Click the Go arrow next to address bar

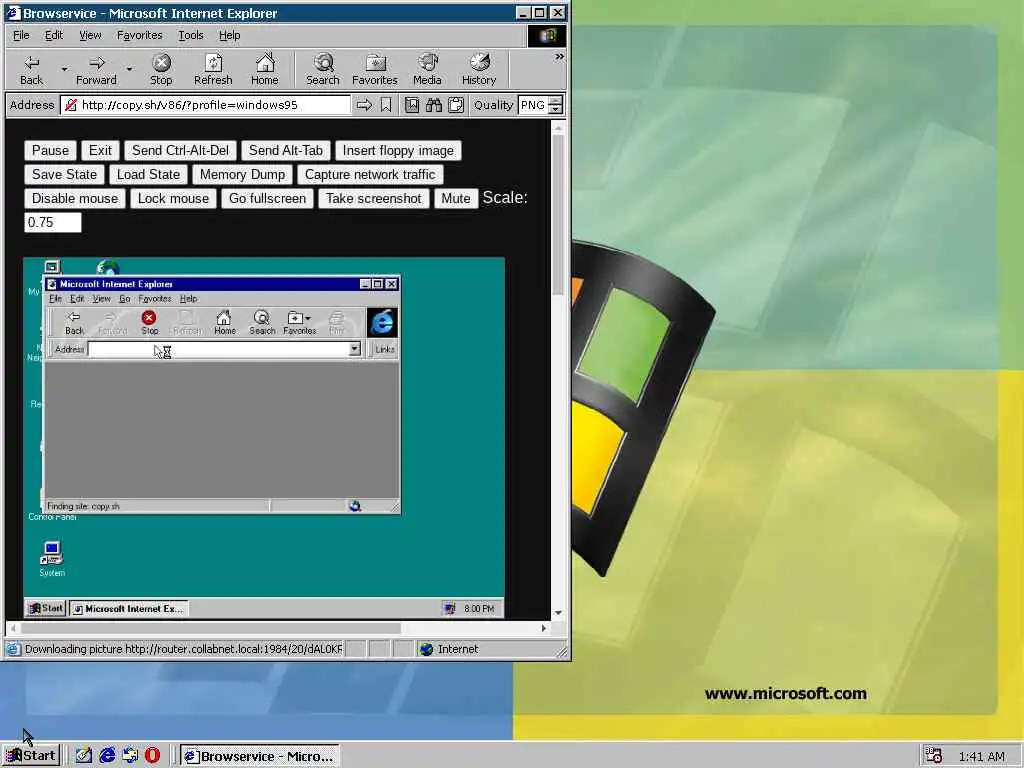tap(364, 104)
